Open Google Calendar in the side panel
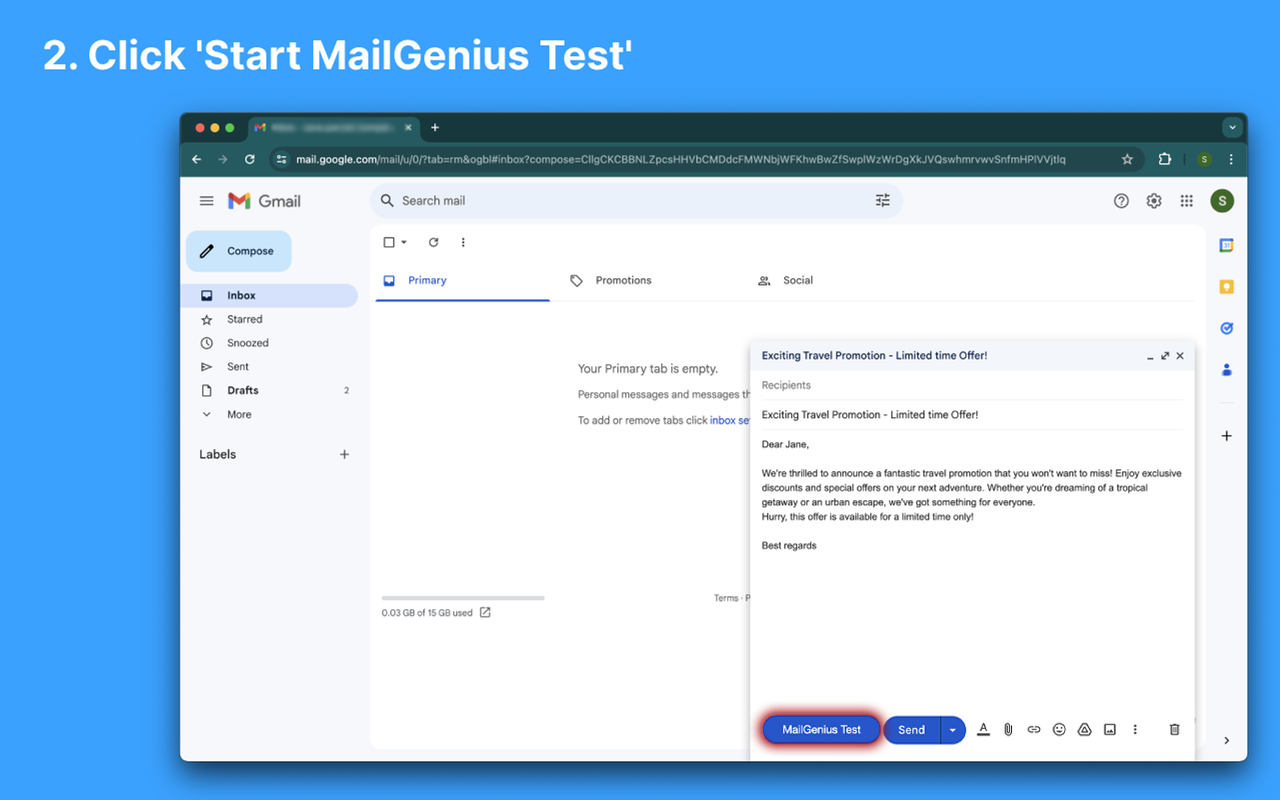 [x=1227, y=244]
